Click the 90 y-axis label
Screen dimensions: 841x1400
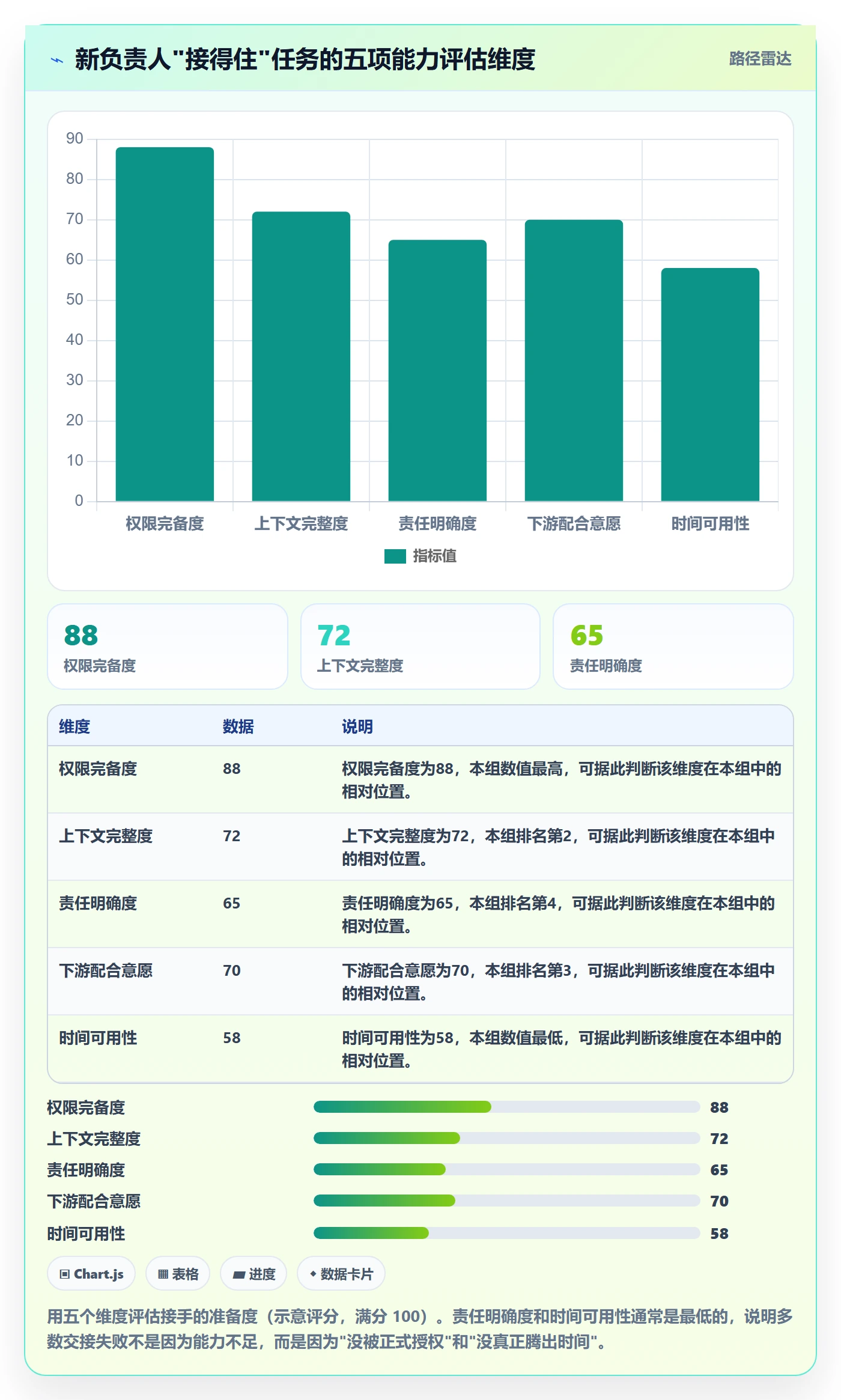click(74, 139)
